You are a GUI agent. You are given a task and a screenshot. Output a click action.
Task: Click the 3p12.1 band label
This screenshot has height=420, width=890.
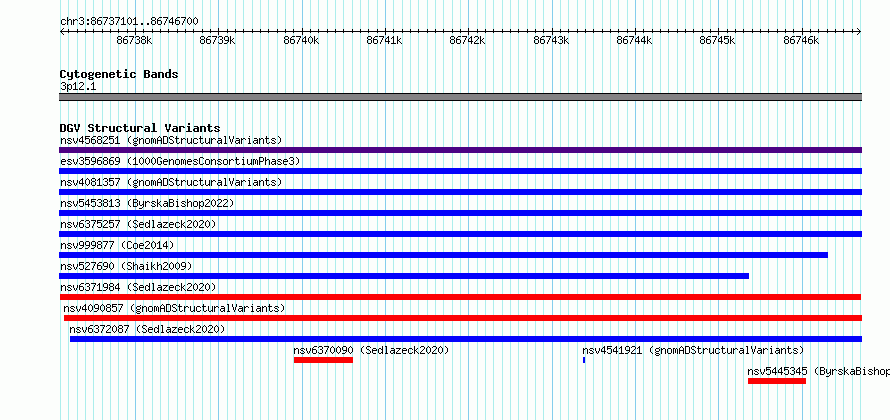[77, 87]
